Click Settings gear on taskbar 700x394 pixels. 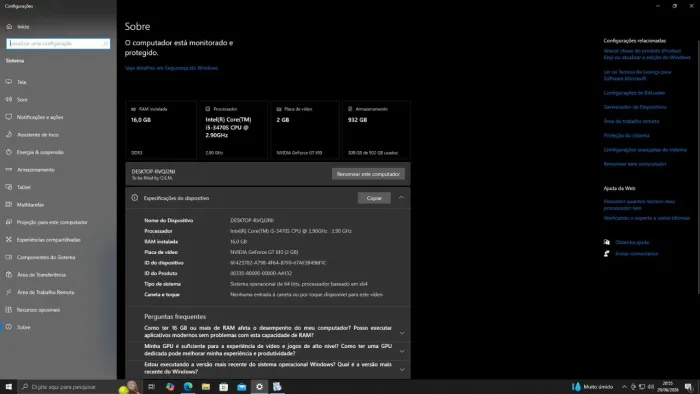259,387
